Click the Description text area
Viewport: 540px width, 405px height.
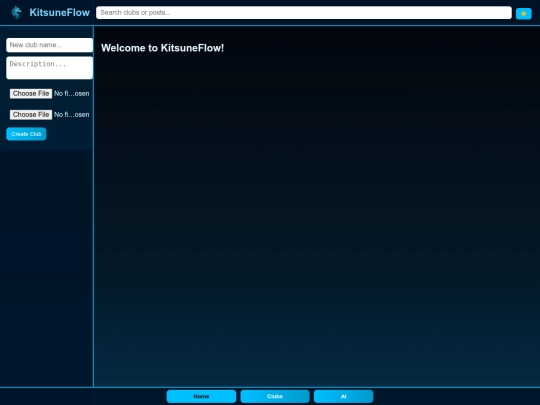(50, 68)
